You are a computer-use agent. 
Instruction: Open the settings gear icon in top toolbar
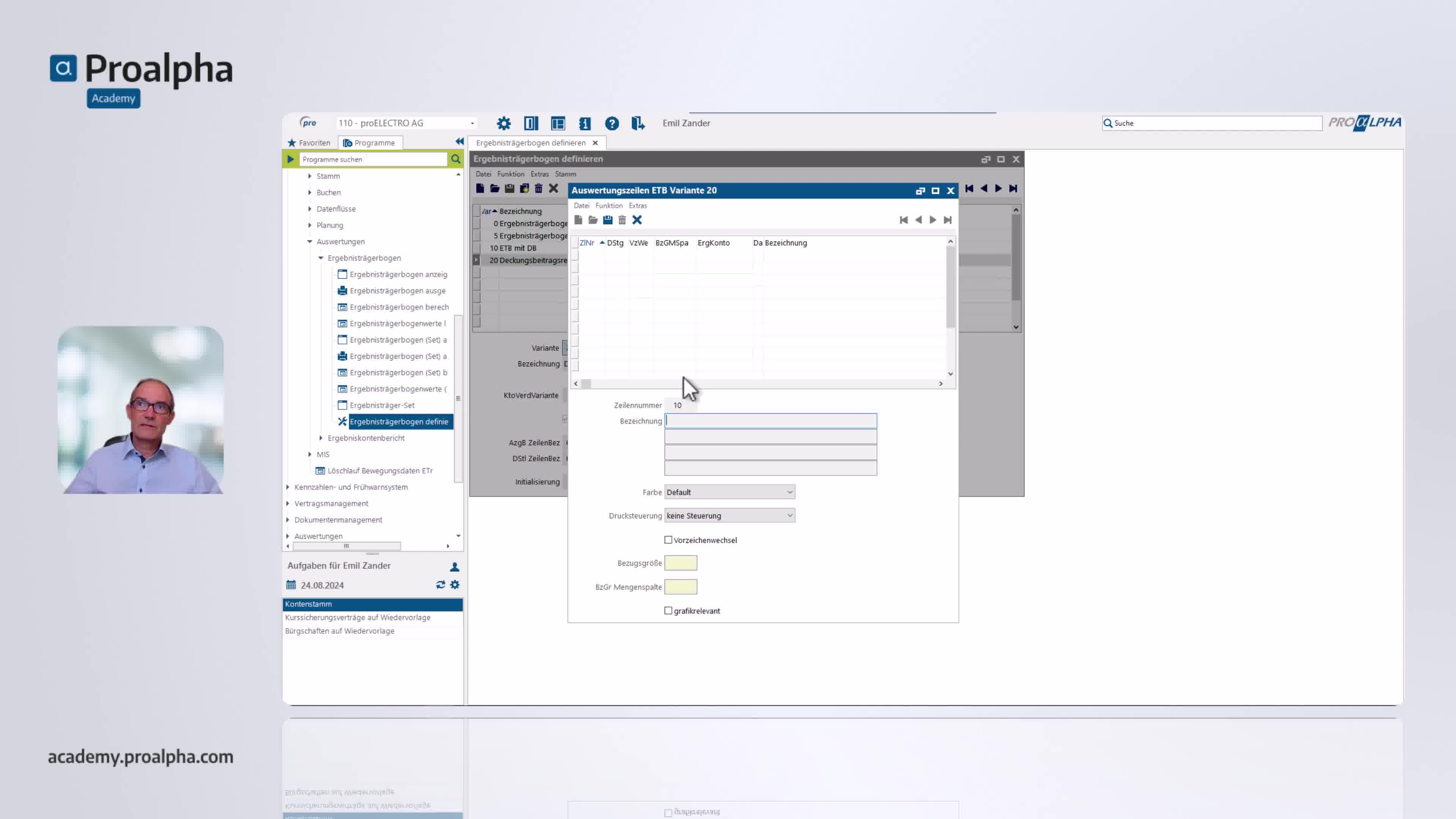504,123
